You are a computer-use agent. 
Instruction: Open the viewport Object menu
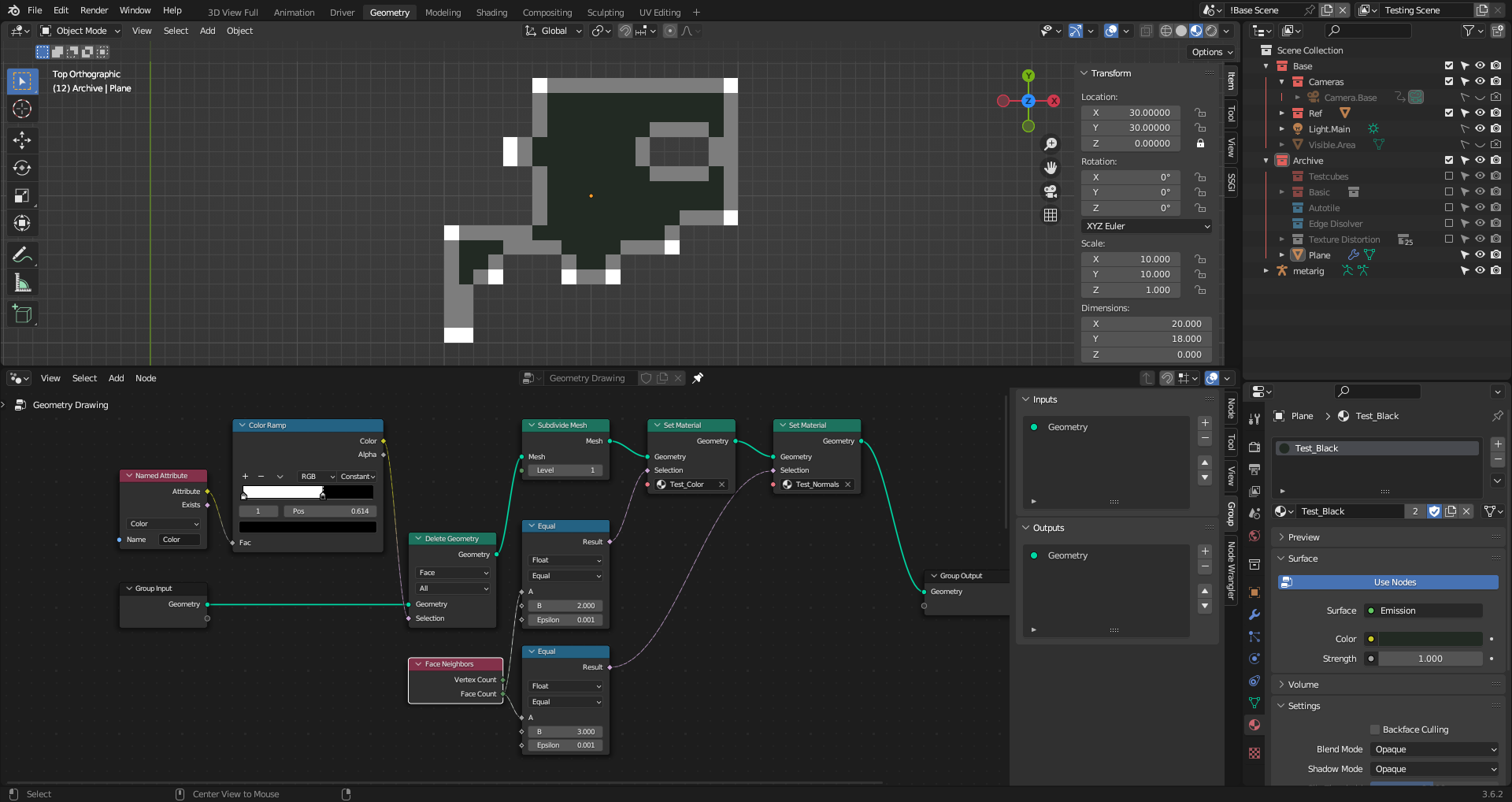[x=239, y=31]
